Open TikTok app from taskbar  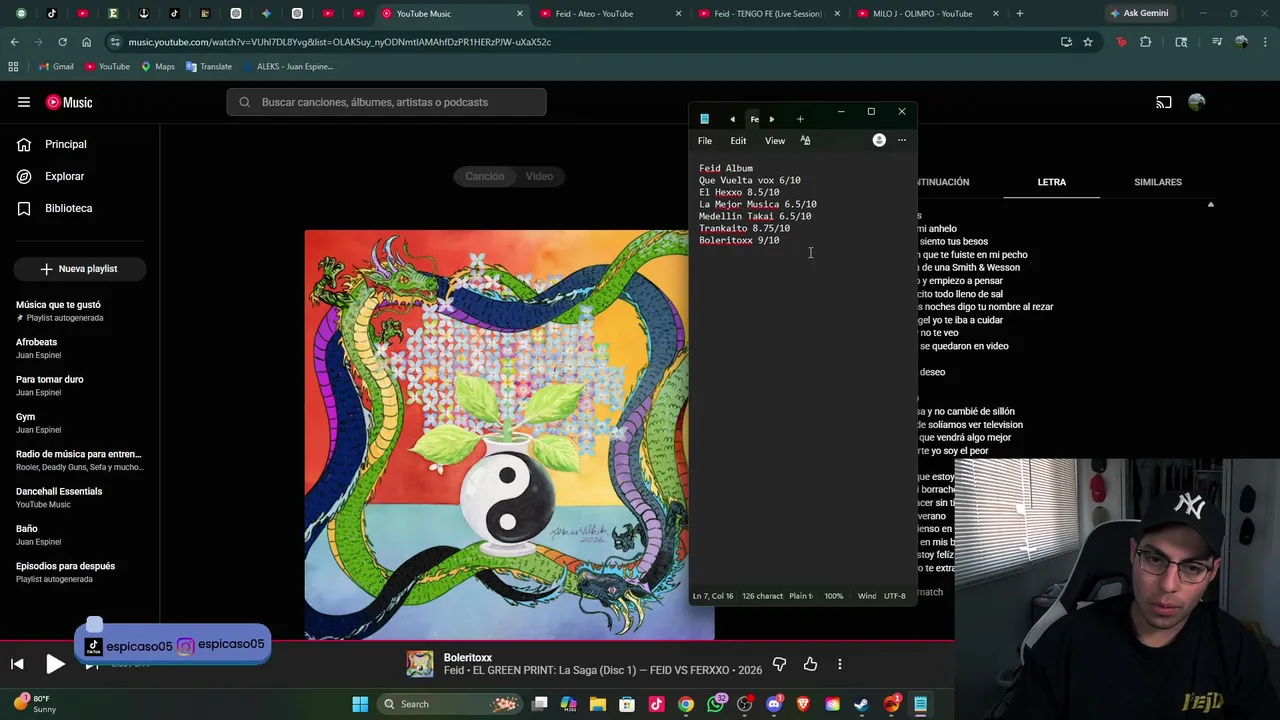coord(656,704)
